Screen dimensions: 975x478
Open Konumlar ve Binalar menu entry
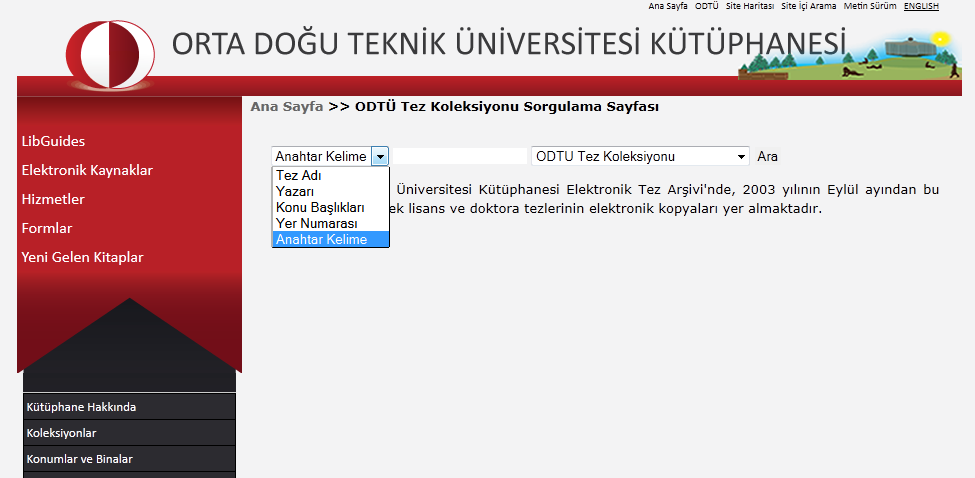[x=129, y=459]
